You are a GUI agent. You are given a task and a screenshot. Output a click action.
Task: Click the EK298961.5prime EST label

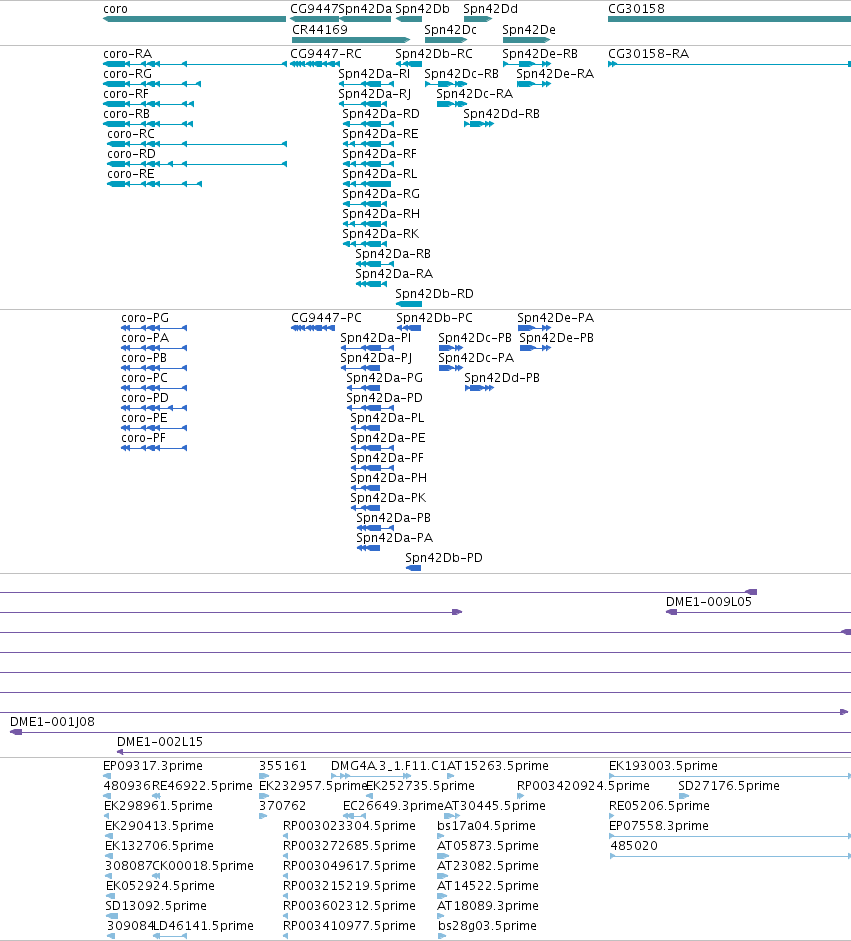tap(158, 805)
